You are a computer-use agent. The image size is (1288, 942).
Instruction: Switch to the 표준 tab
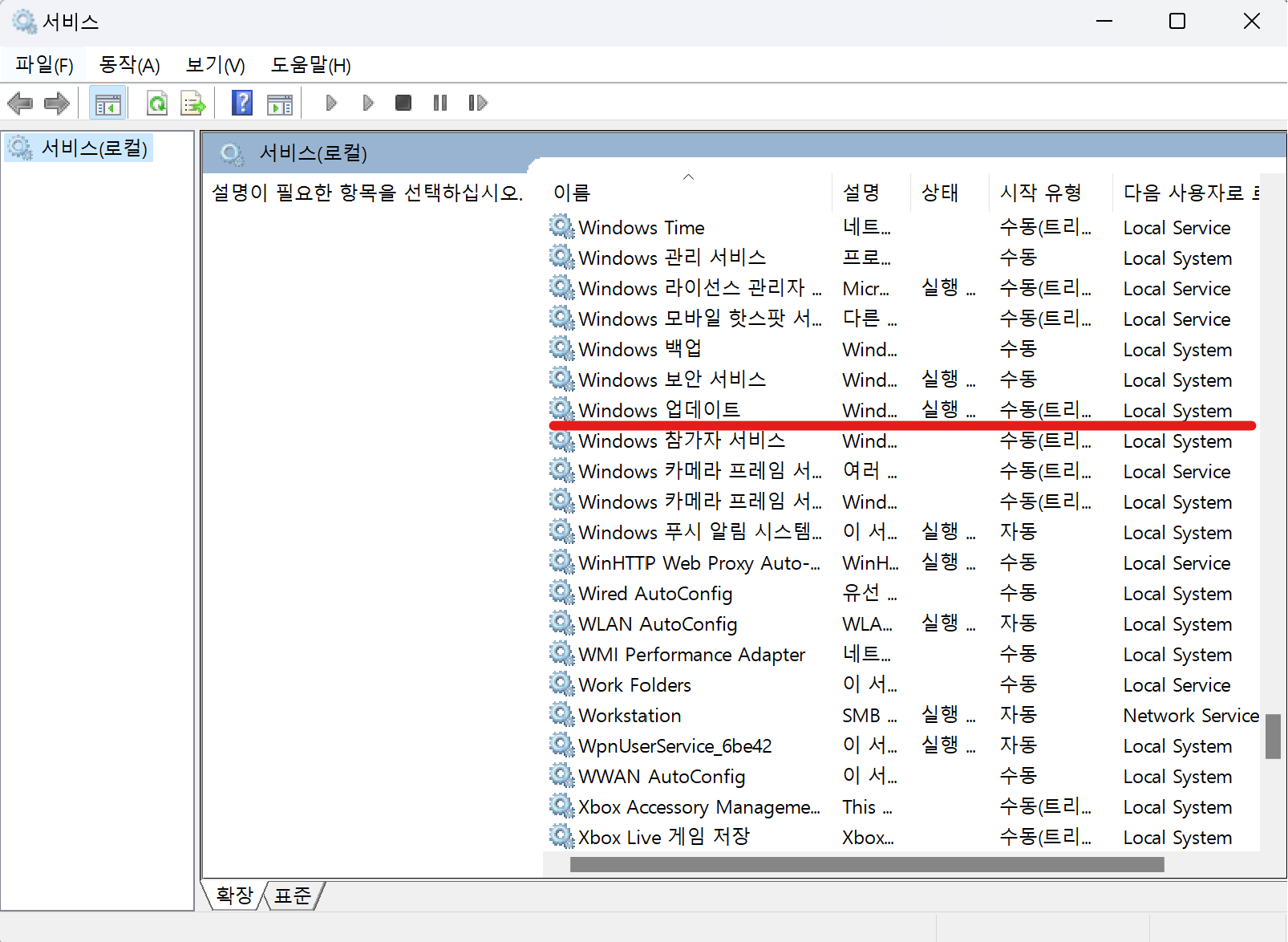click(x=293, y=895)
